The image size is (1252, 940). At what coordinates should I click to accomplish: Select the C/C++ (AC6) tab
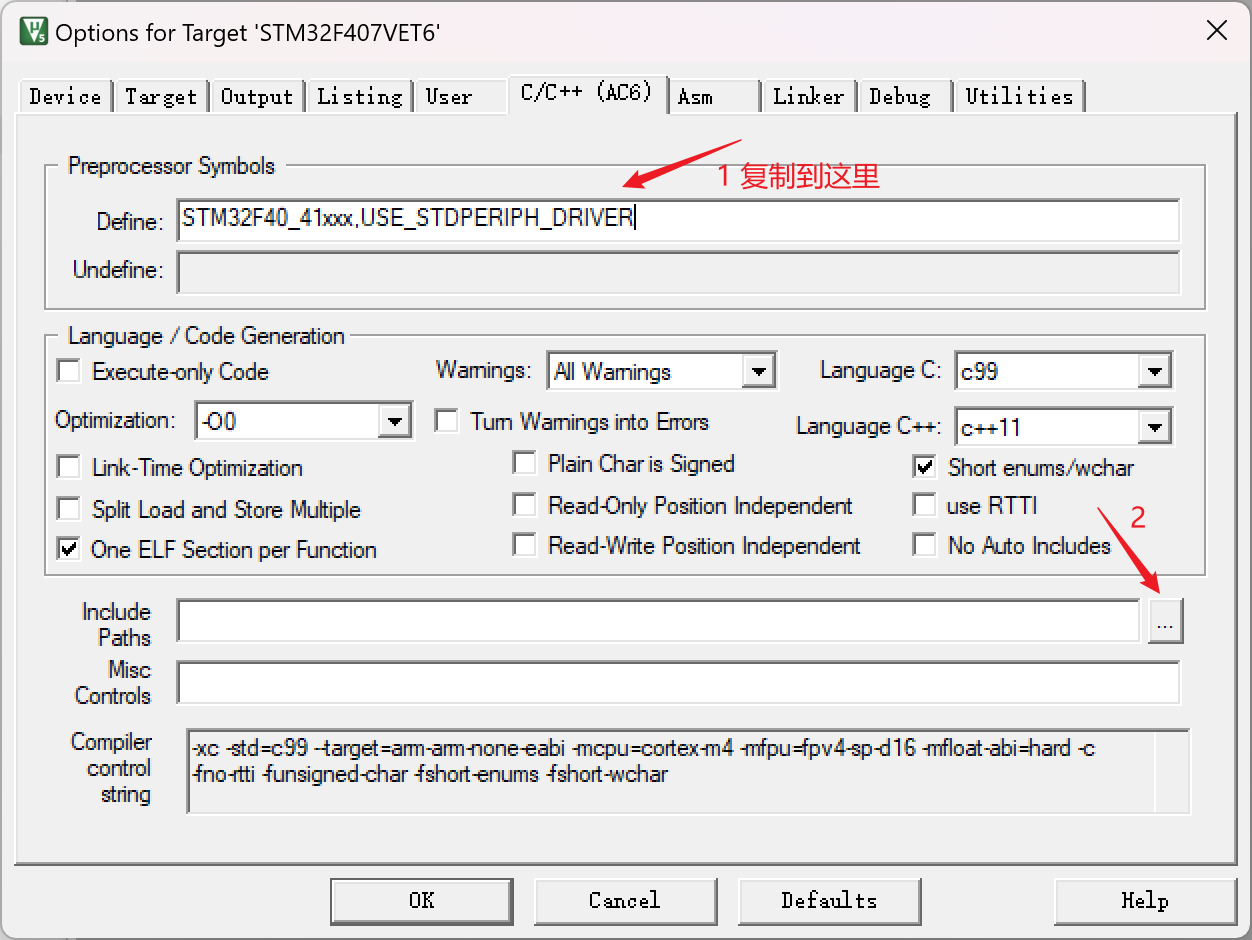(x=587, y=93)
